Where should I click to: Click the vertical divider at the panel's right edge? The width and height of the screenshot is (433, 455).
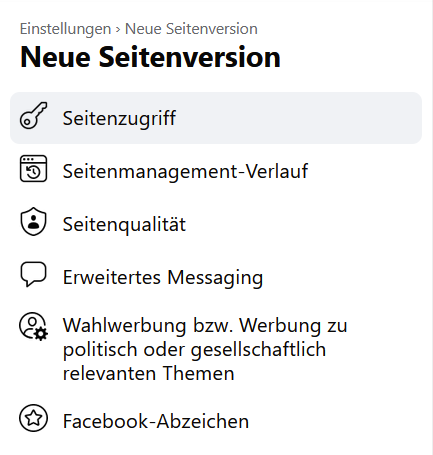pos(432,227)
